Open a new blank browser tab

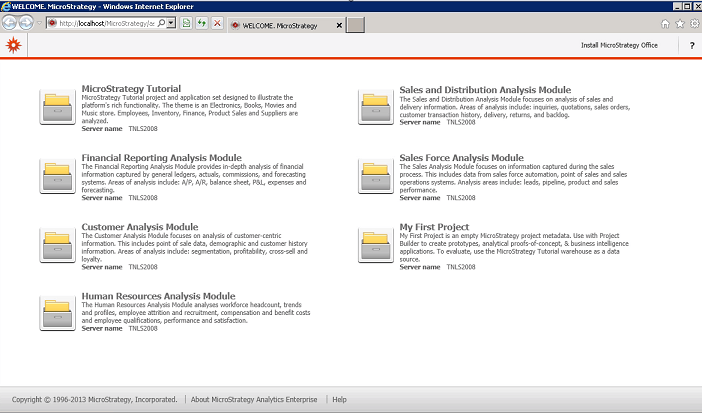[x=355, y=24]
